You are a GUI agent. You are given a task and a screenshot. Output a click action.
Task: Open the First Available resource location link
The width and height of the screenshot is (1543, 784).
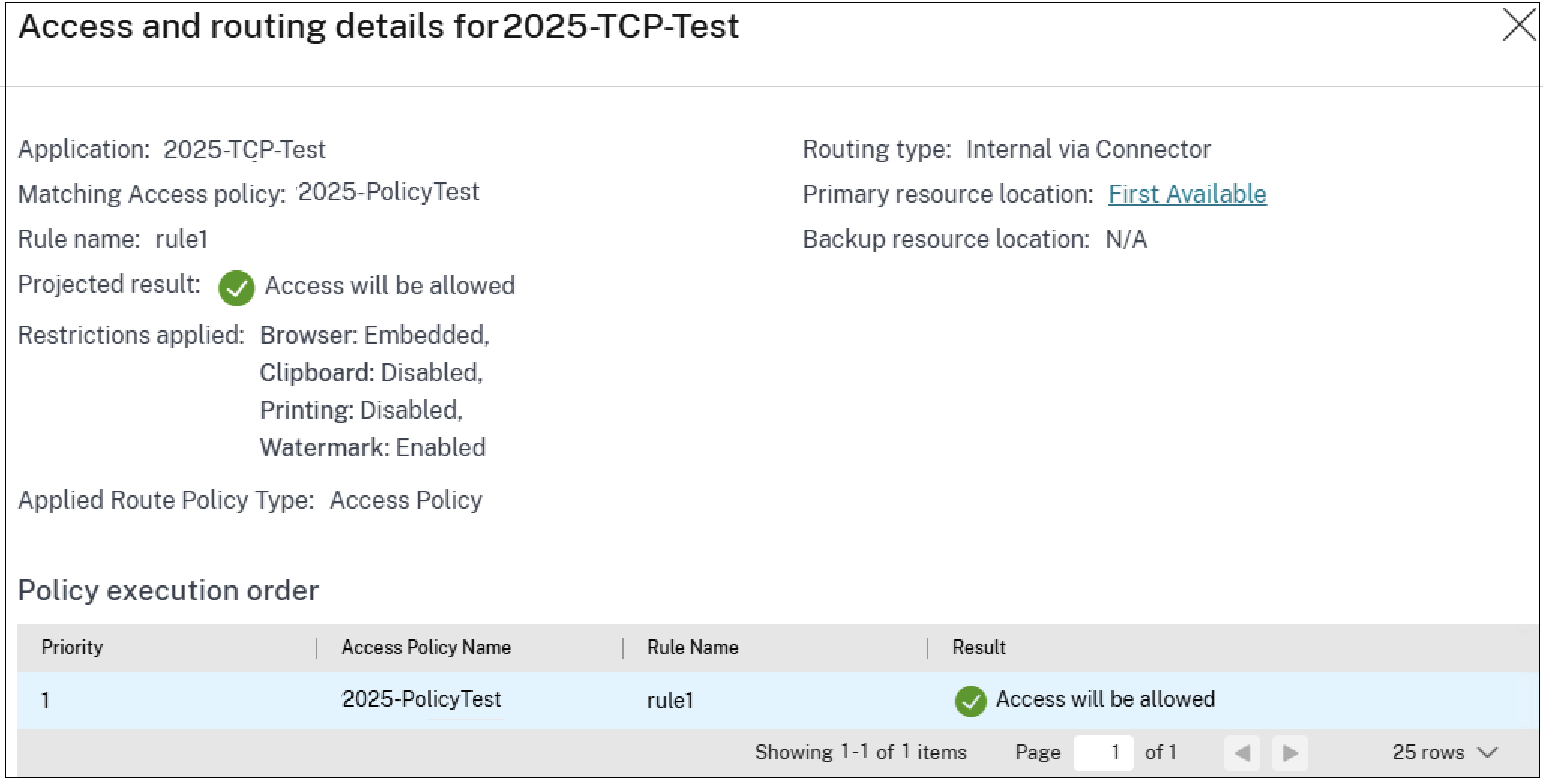click(1188, 194)
